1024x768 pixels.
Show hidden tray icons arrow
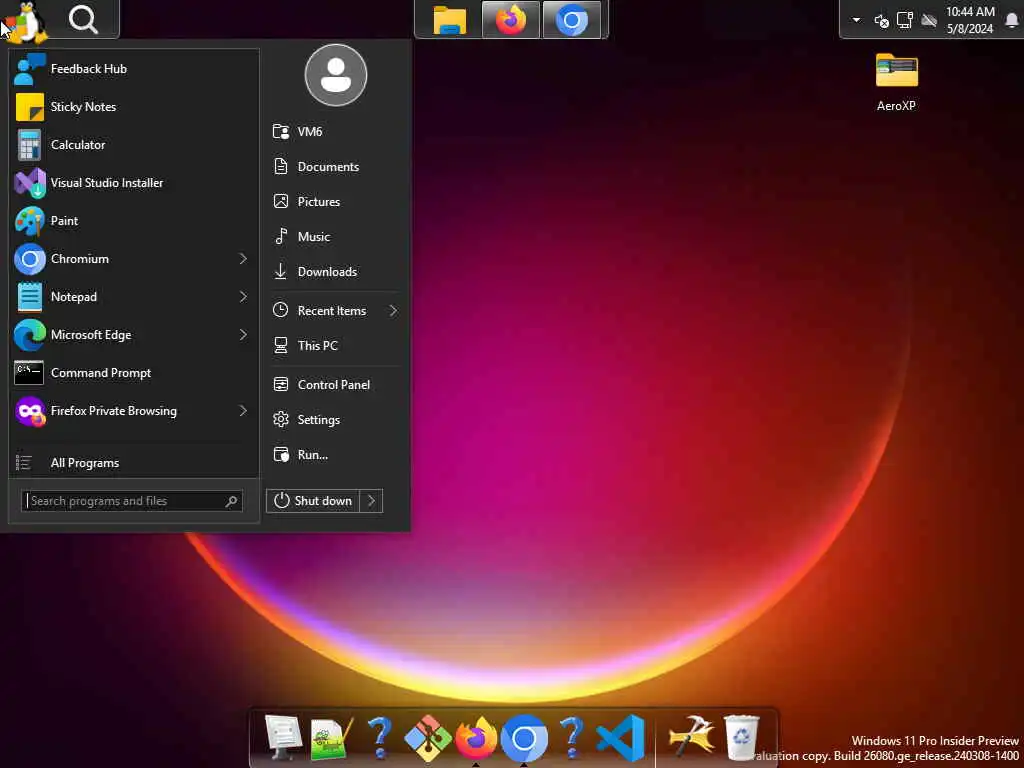(856, 20)
